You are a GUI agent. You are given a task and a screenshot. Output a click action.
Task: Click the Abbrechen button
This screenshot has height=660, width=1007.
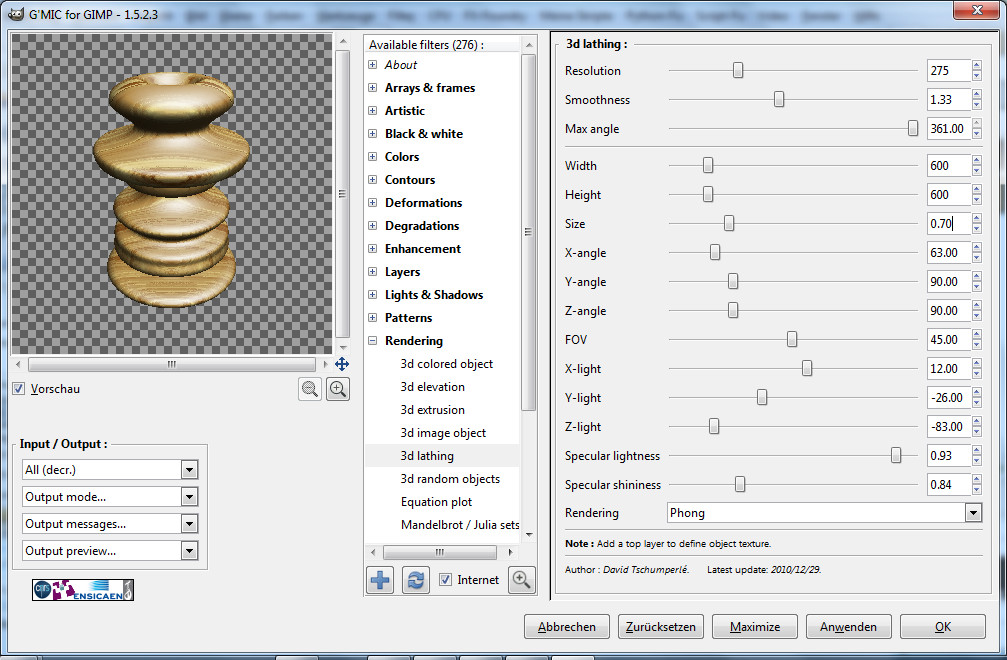pos(566,627)
